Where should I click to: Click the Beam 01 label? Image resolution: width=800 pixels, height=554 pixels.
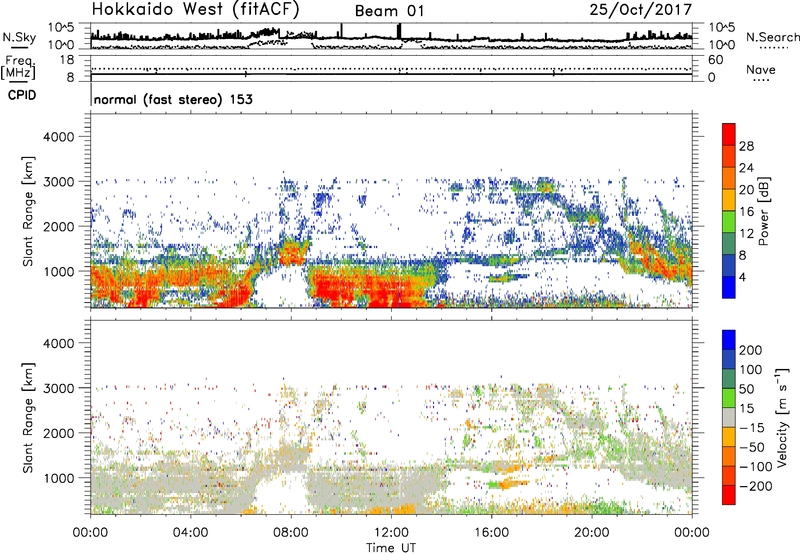[389, 11]
